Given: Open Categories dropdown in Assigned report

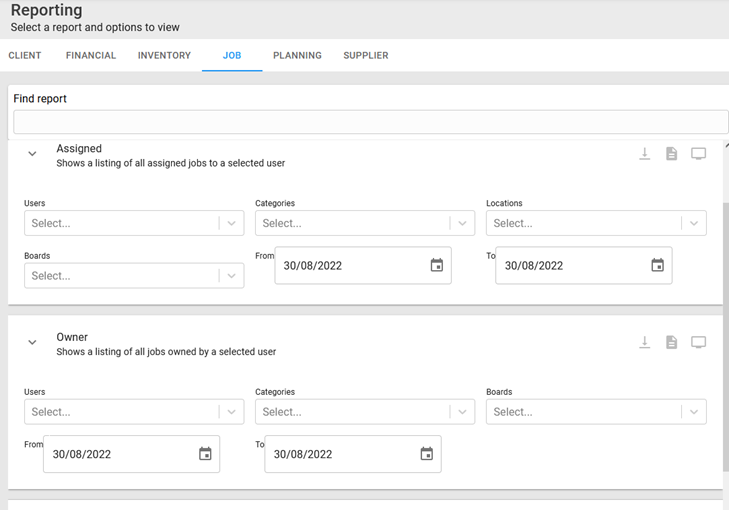Looking at the screenshot, I should pos(365,223).
